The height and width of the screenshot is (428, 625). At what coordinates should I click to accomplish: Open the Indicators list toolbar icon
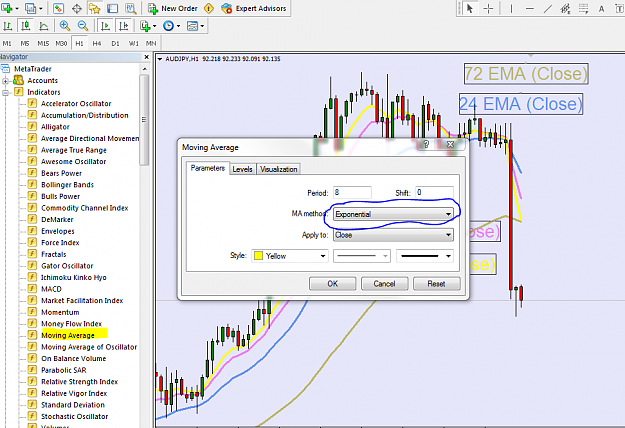pyautogui.click(x=145, y=26)
